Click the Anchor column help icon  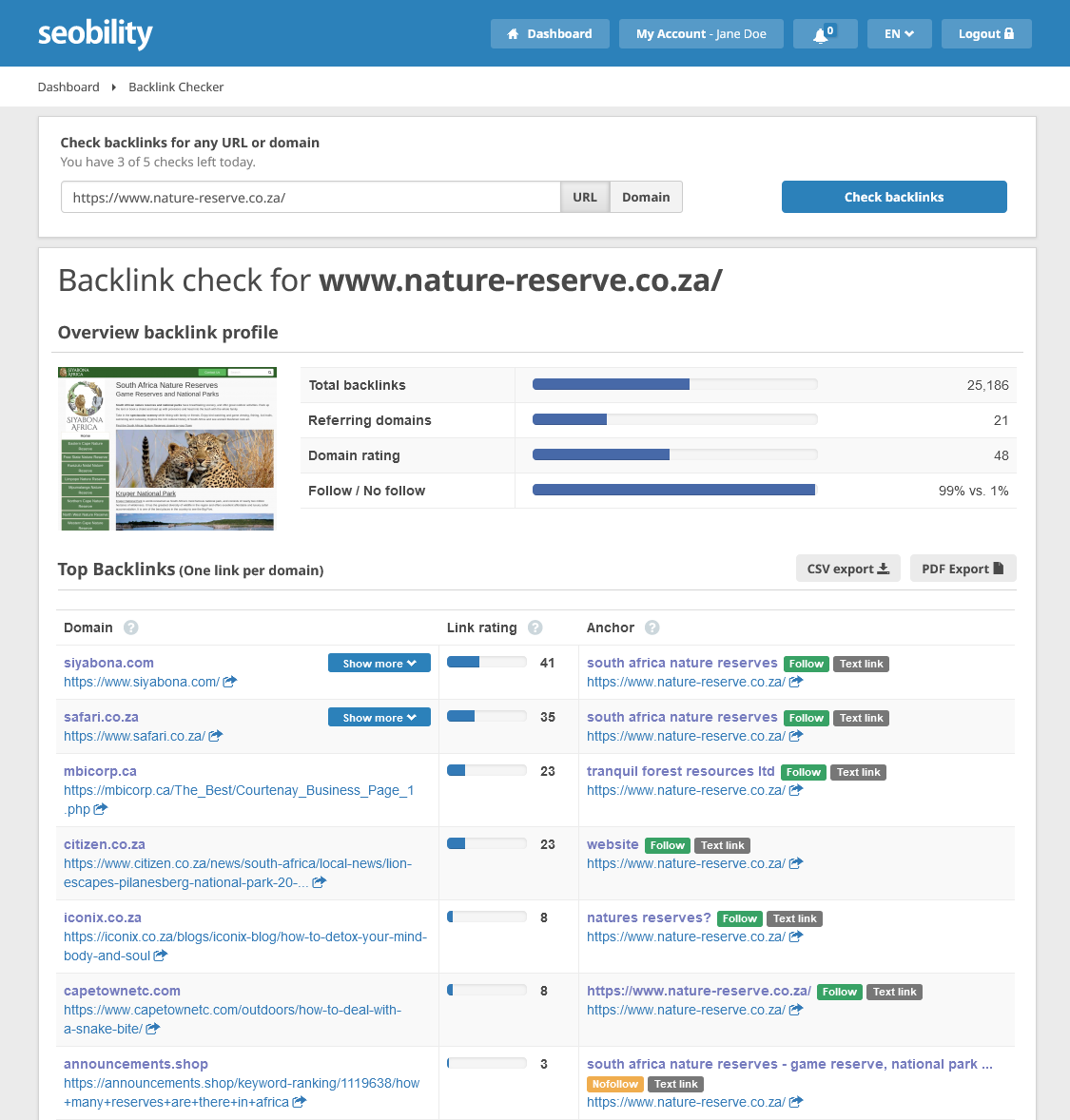(652, 628)
